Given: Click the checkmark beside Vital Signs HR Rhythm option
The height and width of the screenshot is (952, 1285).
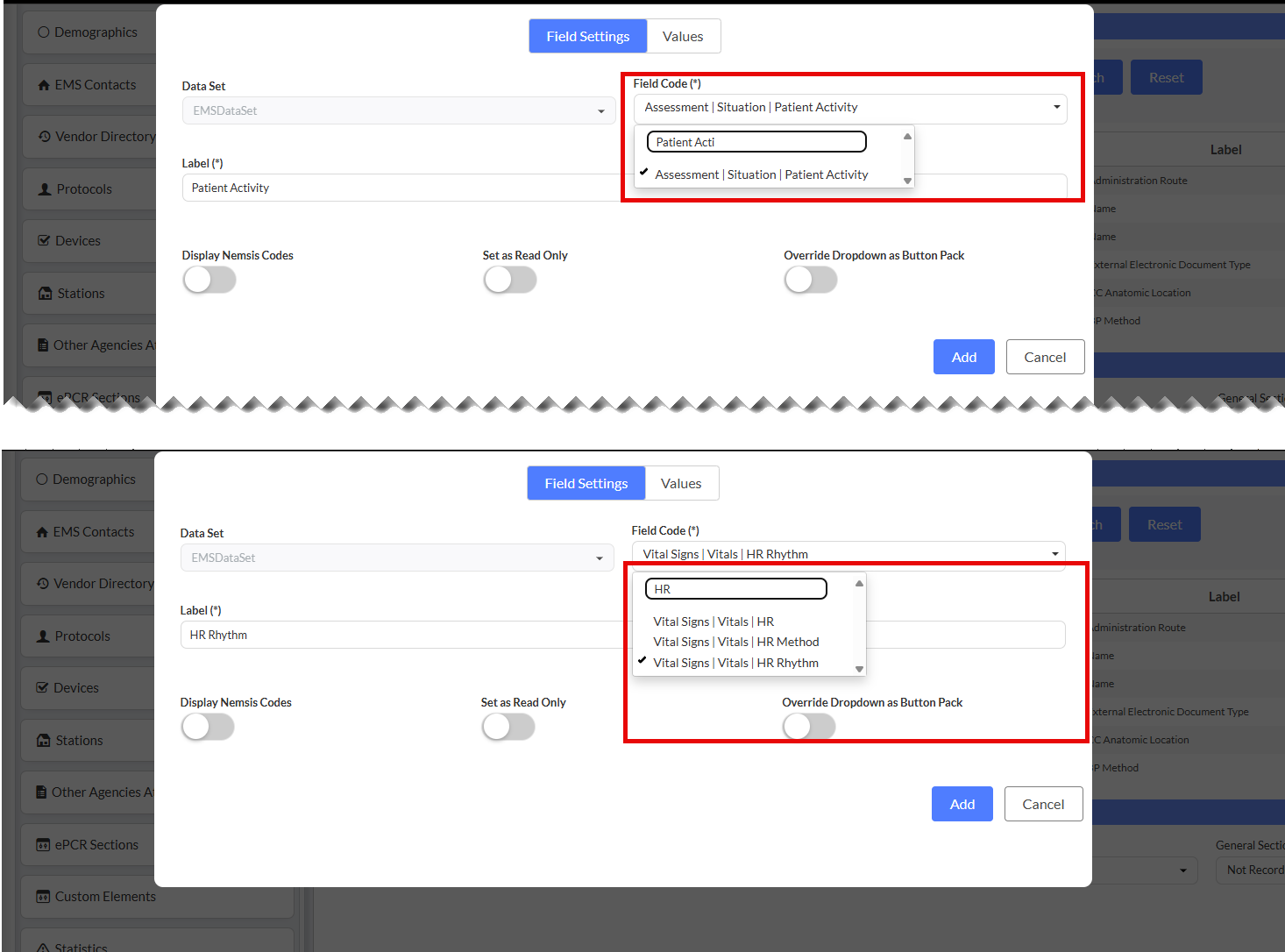Looking at the screenshot, I should tap(642, 660).
